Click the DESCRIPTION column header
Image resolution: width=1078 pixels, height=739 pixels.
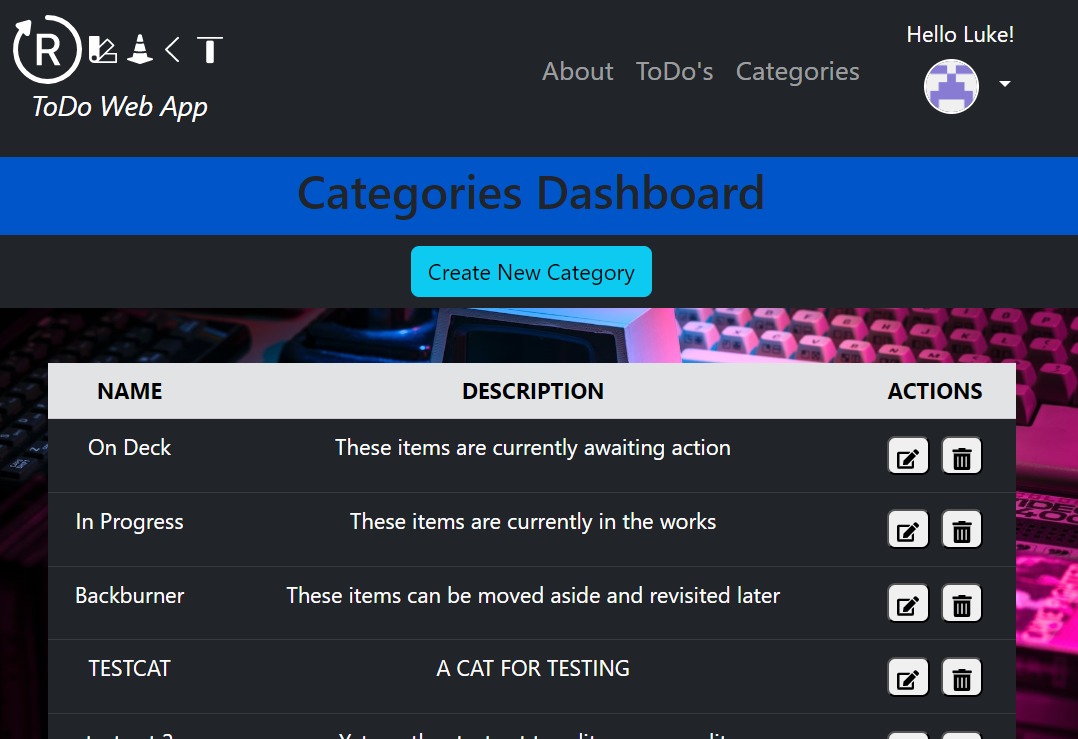pos(533,391)
